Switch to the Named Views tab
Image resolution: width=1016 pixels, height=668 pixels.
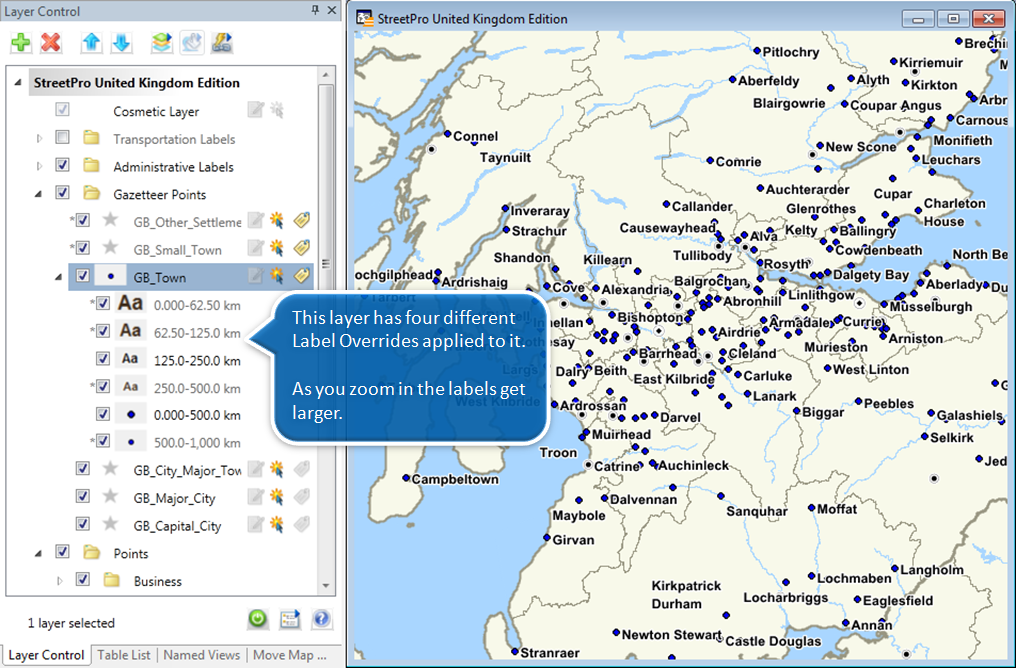(202, 655)
